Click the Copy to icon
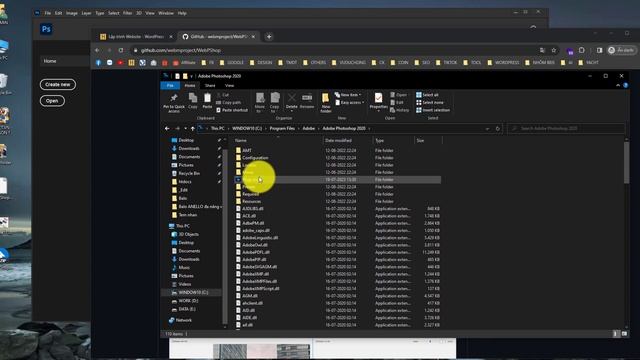The height and width of the screenshot is (360, 640). [275, 102]
